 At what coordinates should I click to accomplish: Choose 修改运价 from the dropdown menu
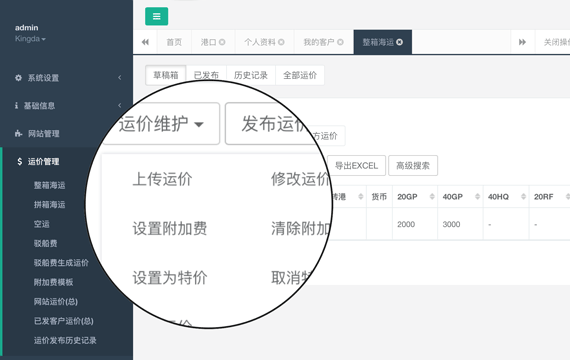coord(300,179)
